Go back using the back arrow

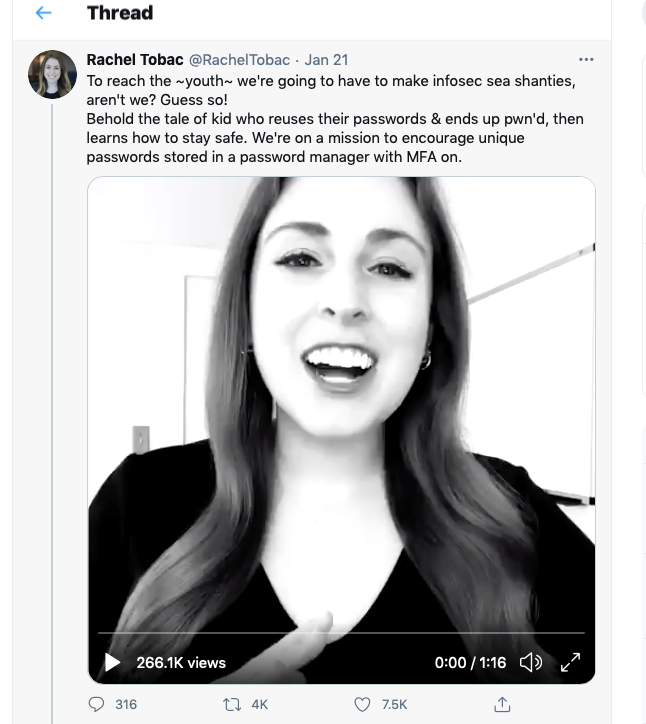coord(42,14)
